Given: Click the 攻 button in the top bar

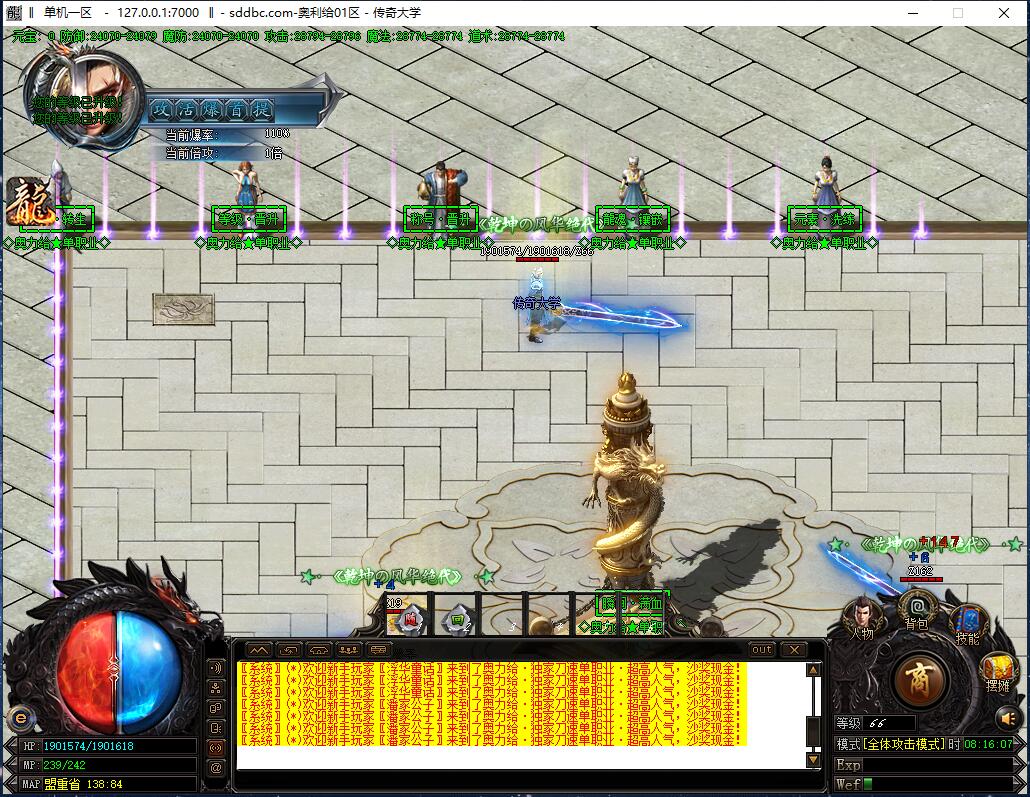Looking at the screenshot, I should click(x=162, y=109).
